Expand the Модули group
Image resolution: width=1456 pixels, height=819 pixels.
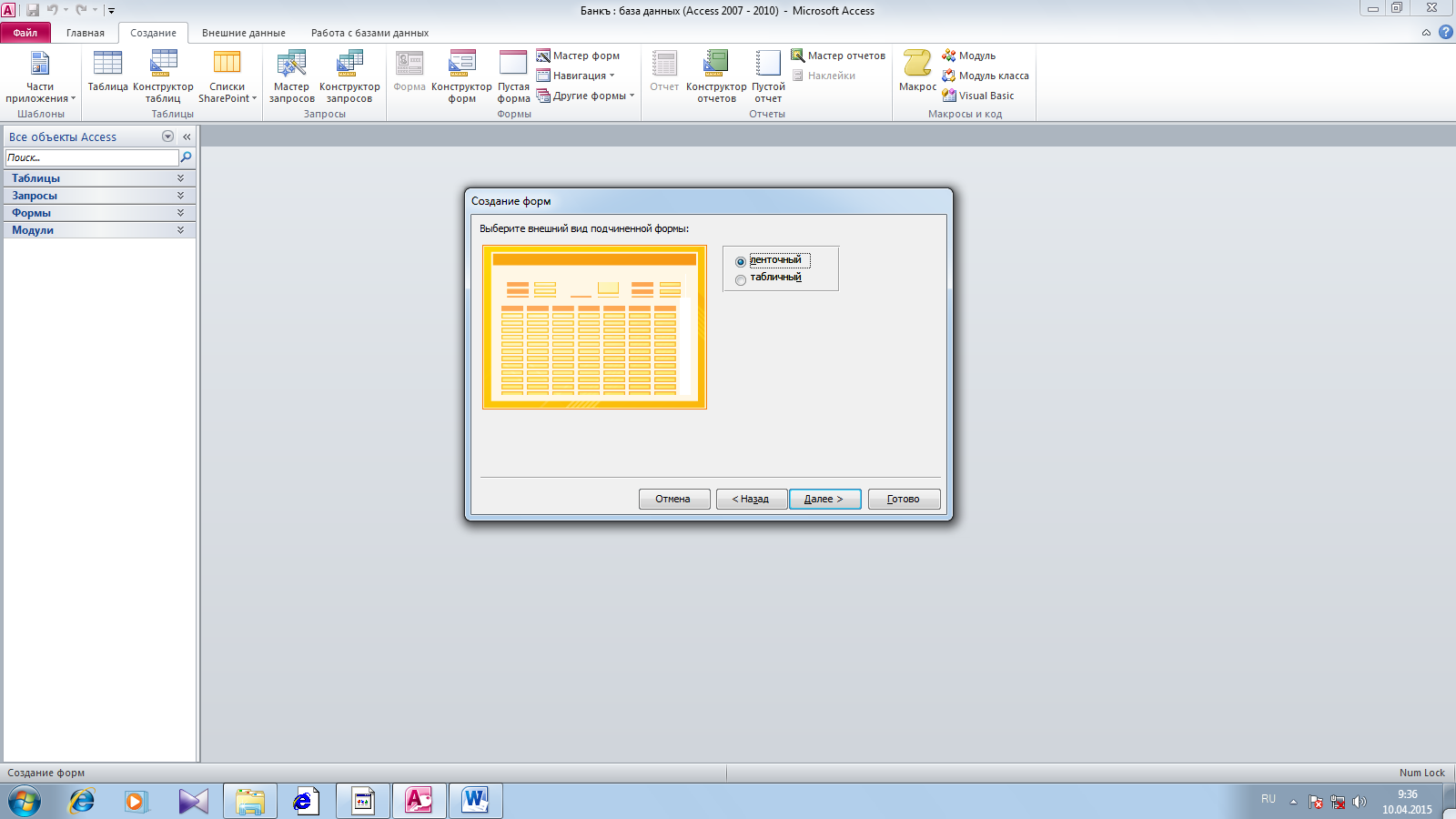[x=99, y=230]
